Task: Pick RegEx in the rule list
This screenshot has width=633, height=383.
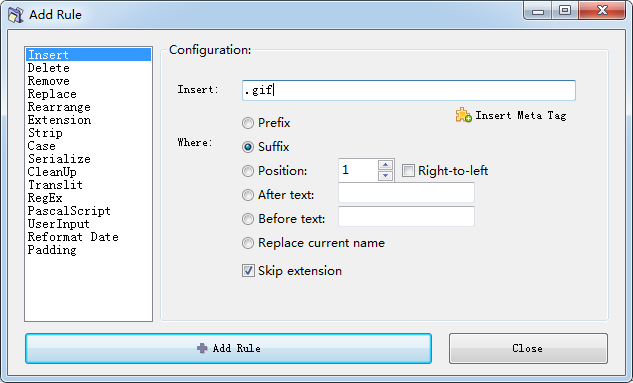Action: (88, 198)
